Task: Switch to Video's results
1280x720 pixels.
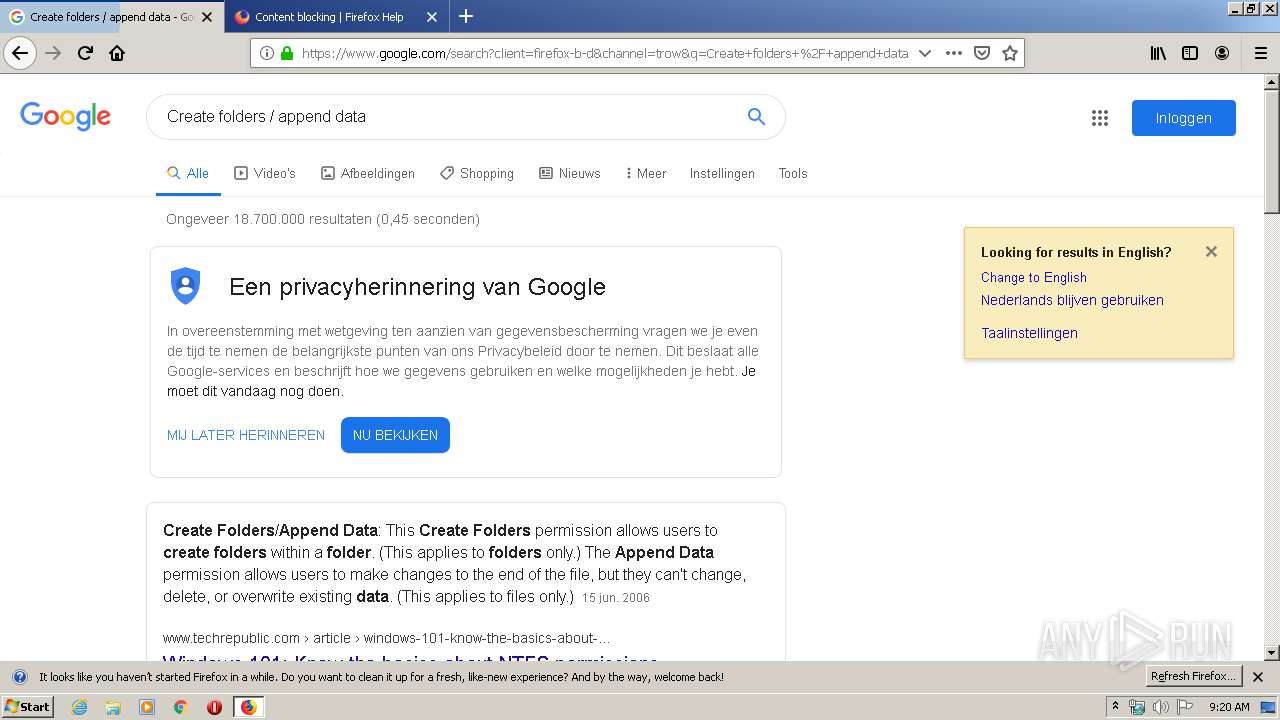Action: [x=265, y=173]
